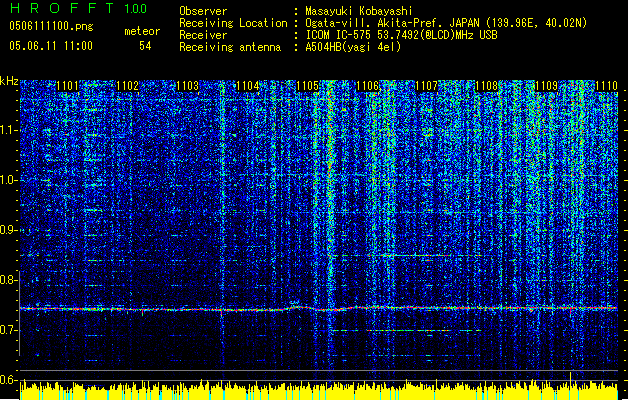Click the ICOM IC-575 receiver text

point(401,35)
